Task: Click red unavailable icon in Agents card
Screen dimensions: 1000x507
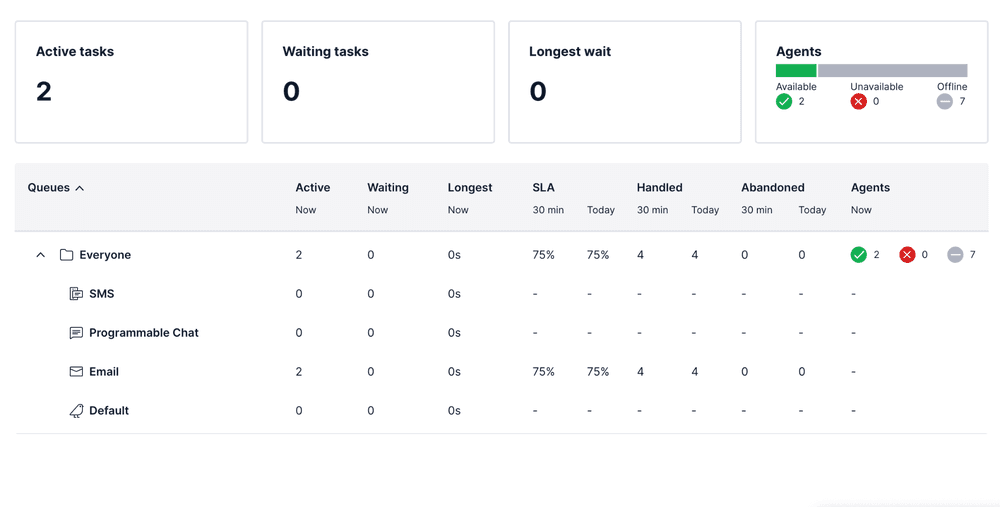Action: 858,102
